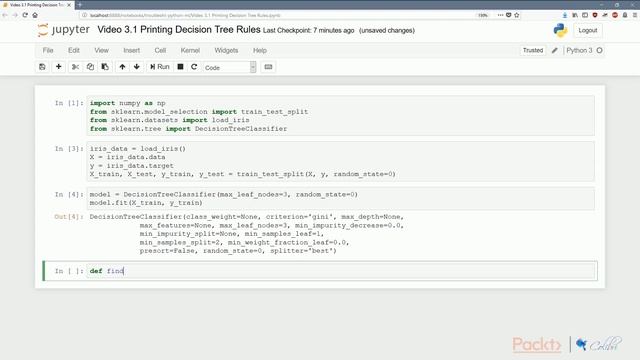Copy selected cells icon
Image resolution: width=640 pixels, height=360 pixels.
click(x=90, y=67)
